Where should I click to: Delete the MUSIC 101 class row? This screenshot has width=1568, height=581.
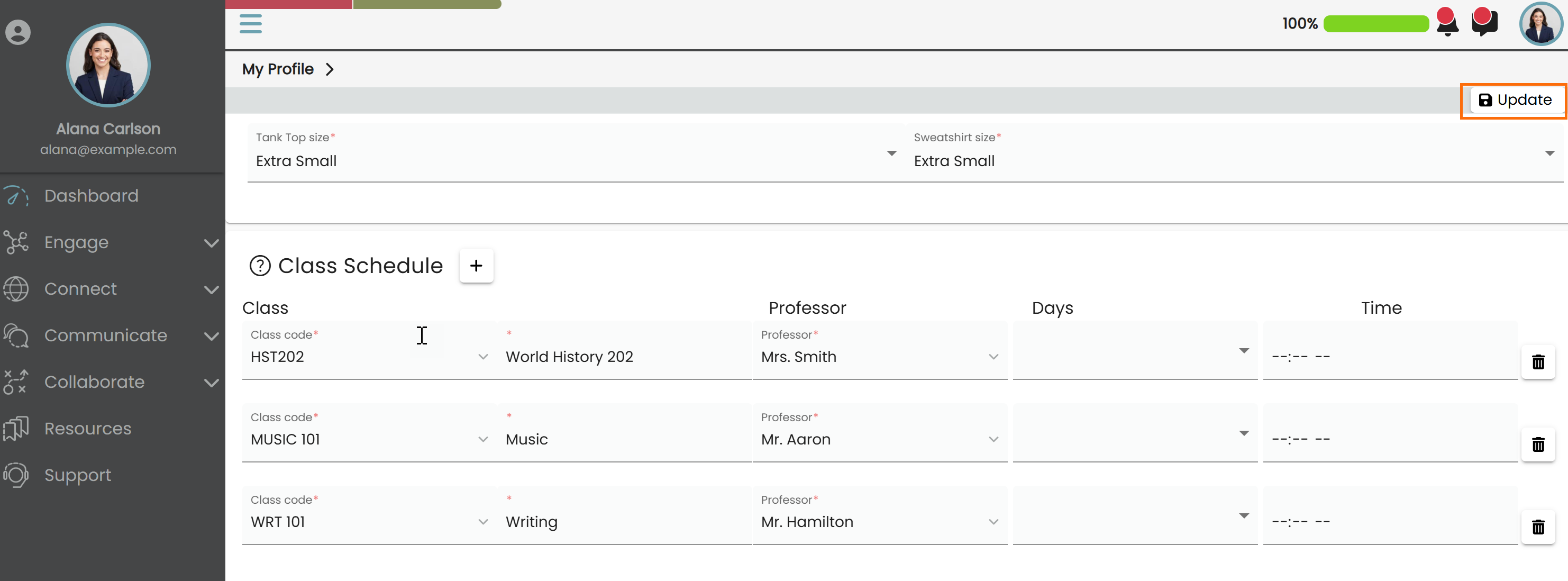point(1537,444)
